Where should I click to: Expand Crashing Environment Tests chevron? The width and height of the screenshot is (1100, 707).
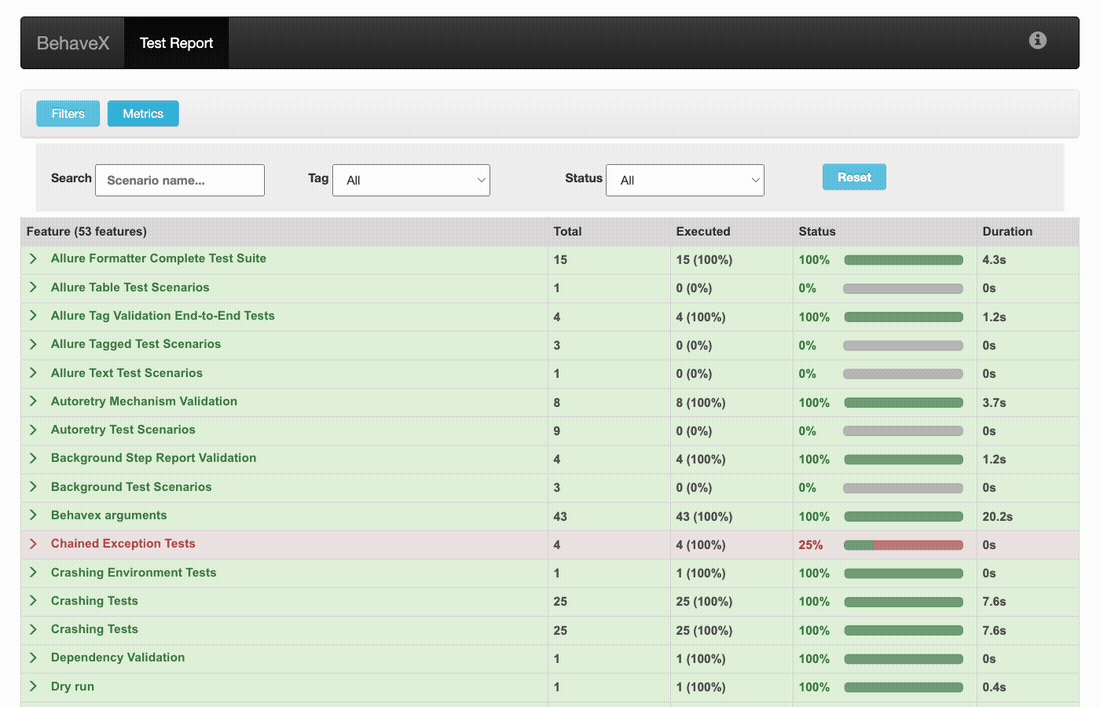pos(33,572)
